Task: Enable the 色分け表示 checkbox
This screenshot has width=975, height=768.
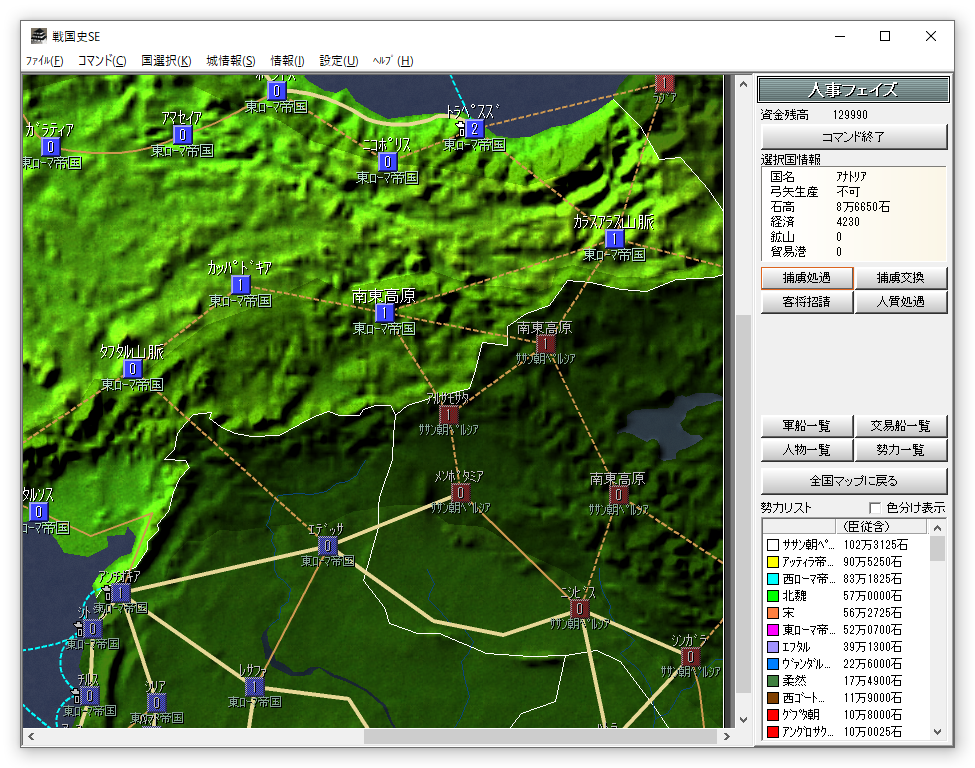Action: tap(876, 508)
